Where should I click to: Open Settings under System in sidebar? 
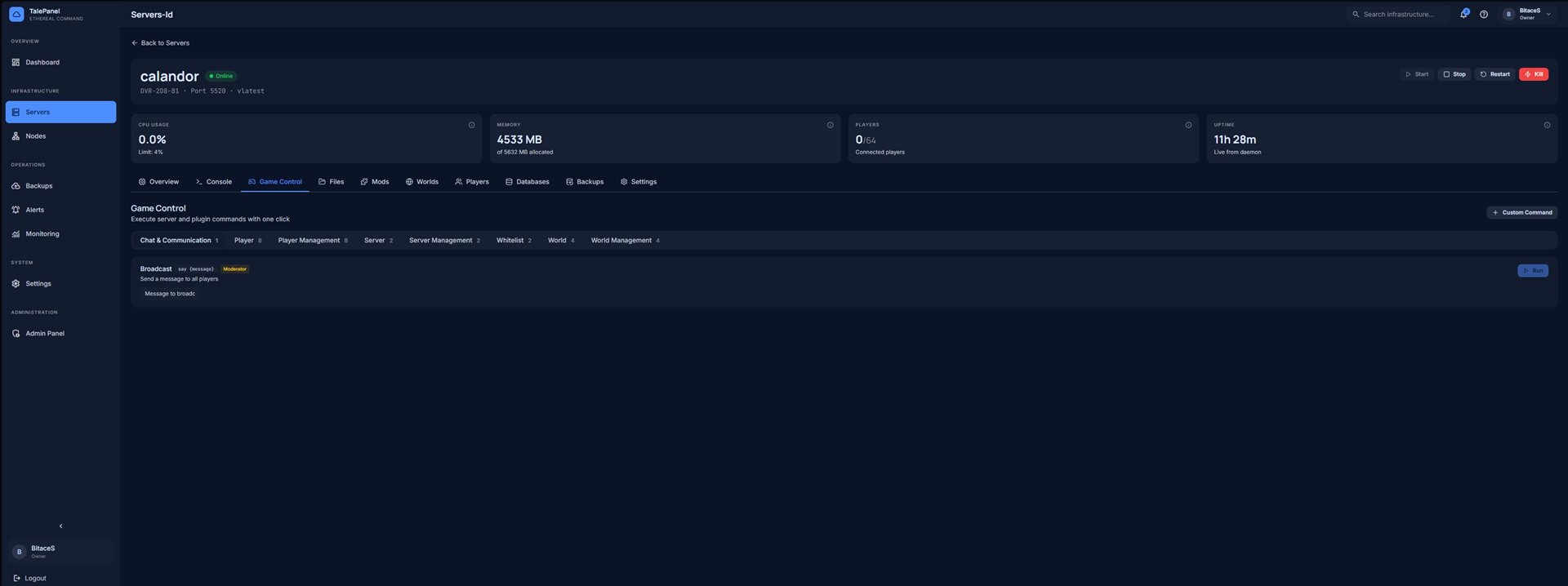click(x=60, y=284)
